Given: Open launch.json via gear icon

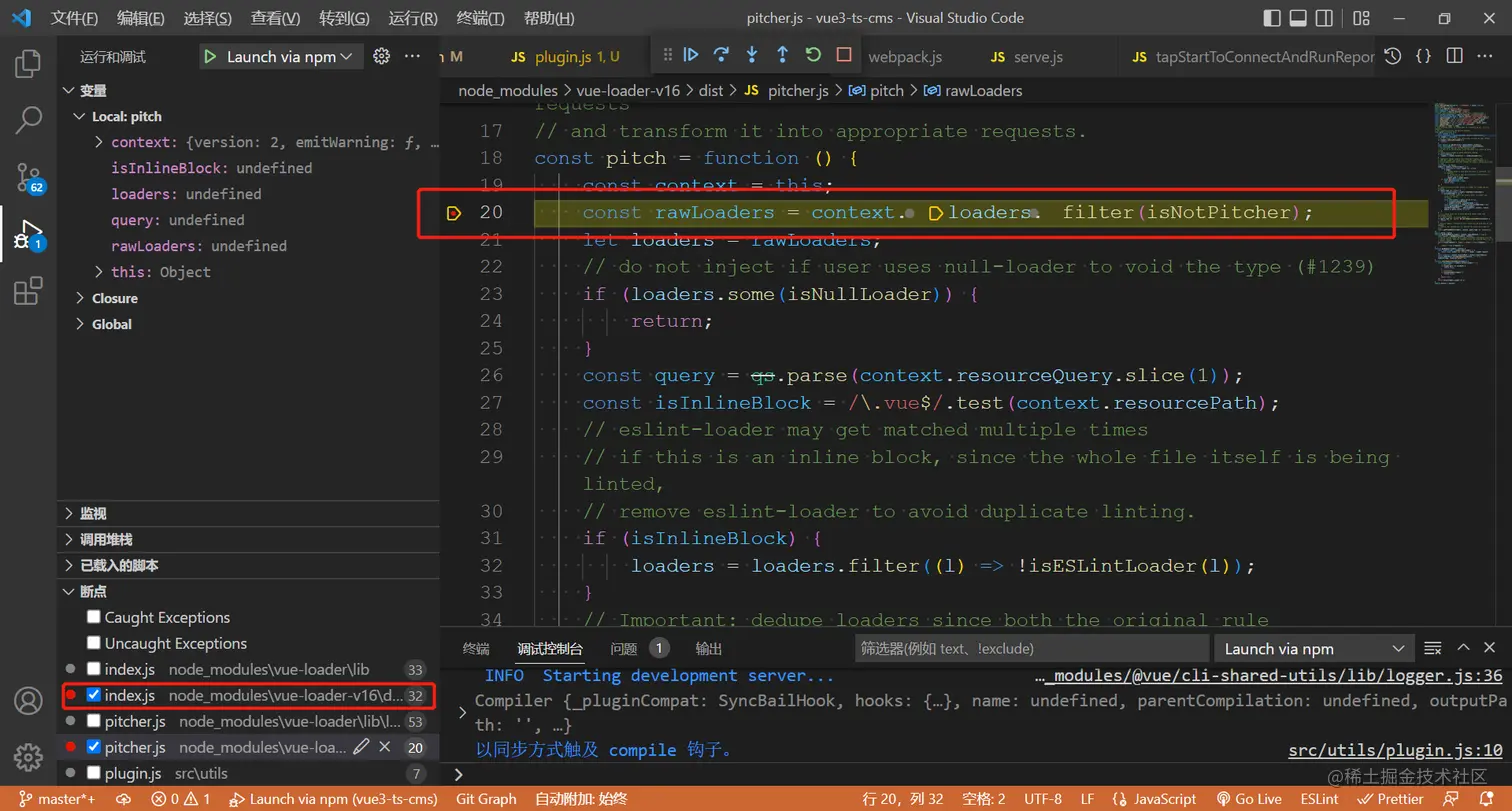Looking at the screenshot, I should click(x=381, y=57).
